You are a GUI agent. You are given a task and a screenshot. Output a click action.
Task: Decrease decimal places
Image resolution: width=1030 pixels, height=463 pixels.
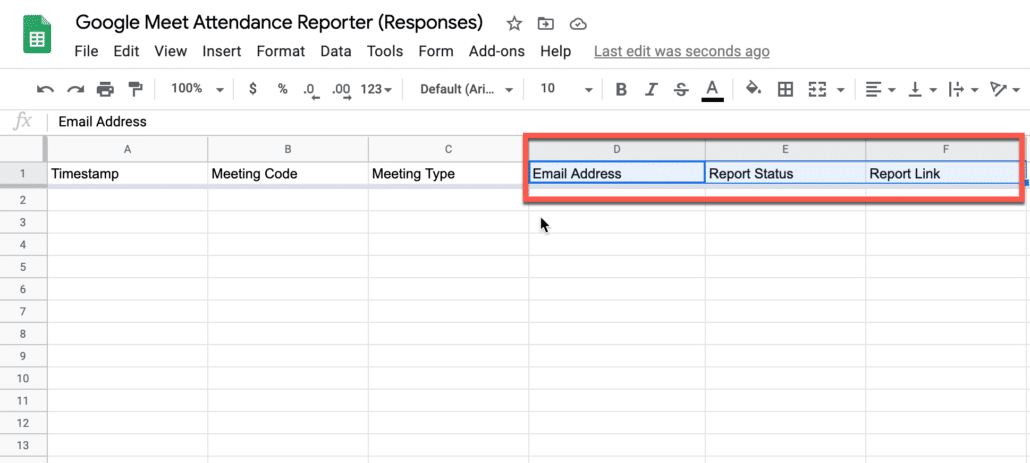point(311,91)
